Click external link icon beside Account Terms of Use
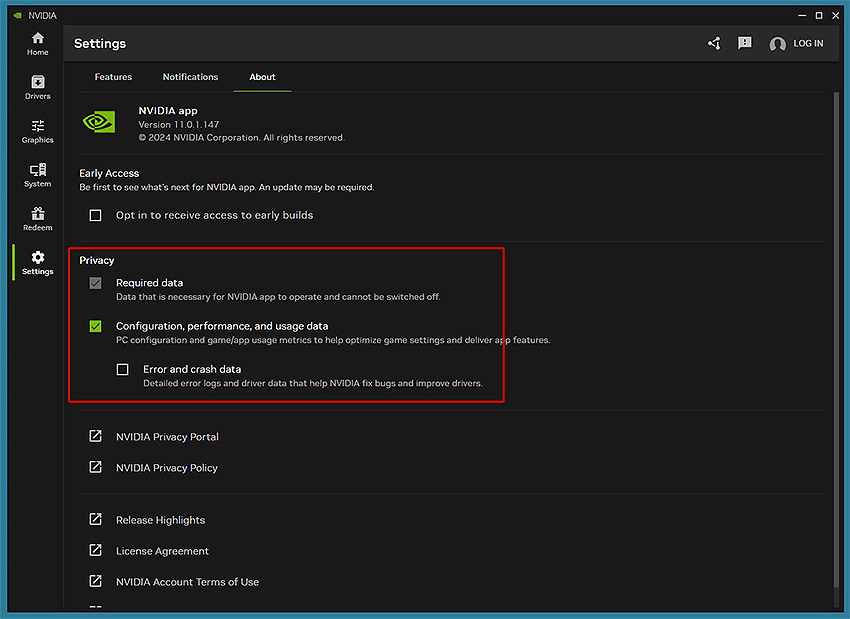Image resolution: width=850 pixels, height=619 pixels. [x=95, y=581]
